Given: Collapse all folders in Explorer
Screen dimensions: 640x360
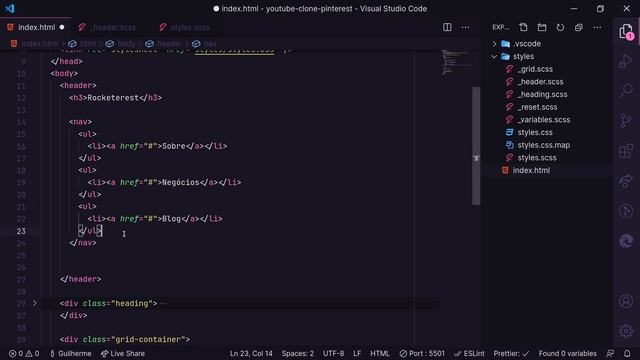Looking at the screenshot, I should coord(578,27).
